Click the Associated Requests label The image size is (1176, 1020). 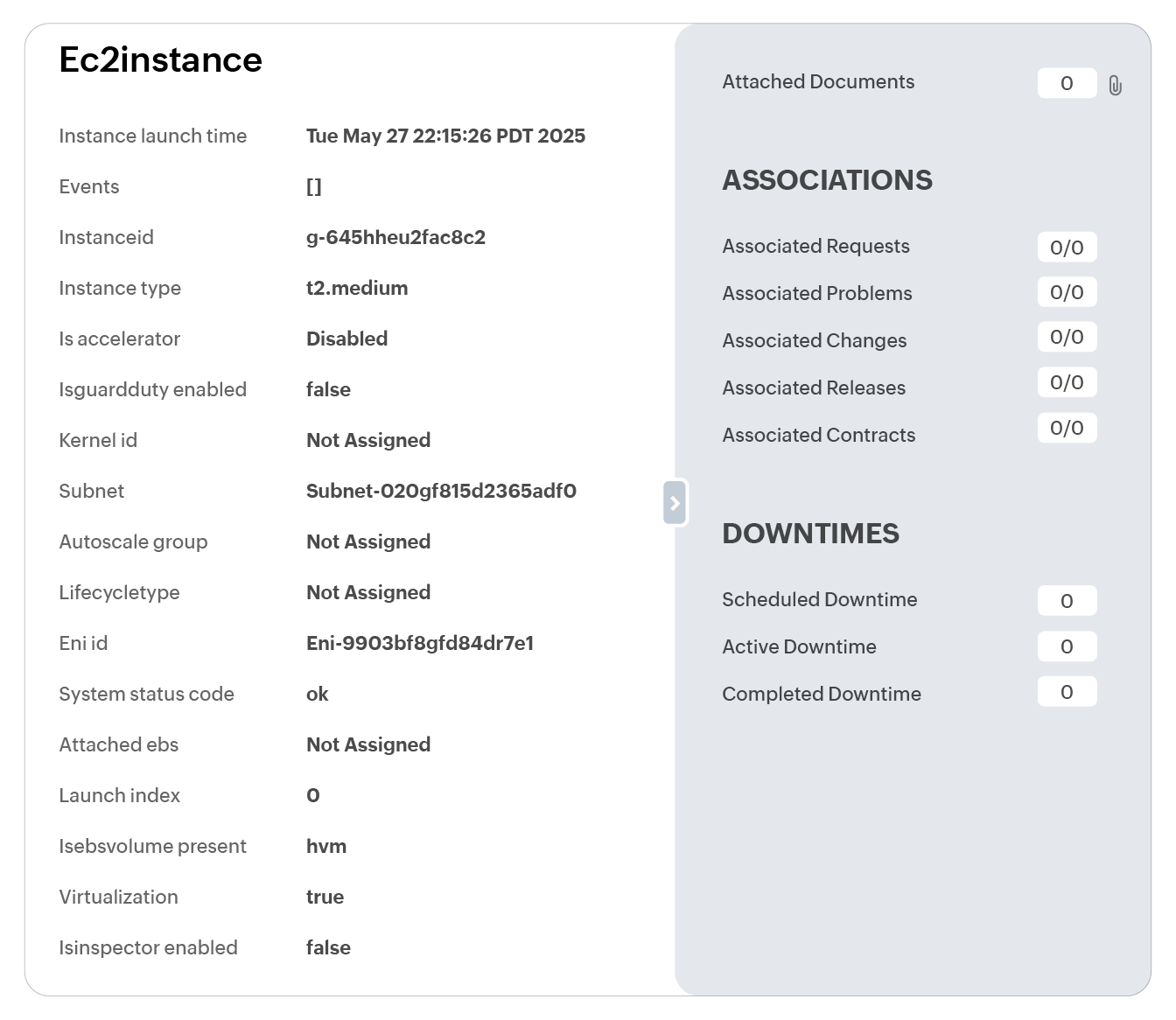(x=815, y=246)
